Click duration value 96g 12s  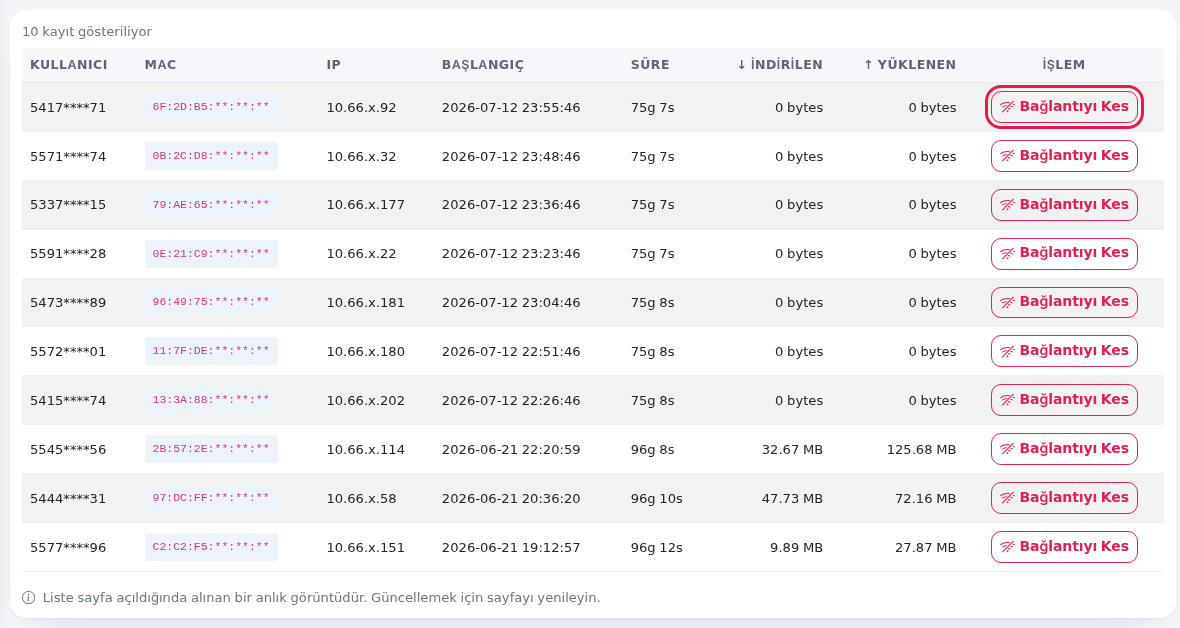657,547
